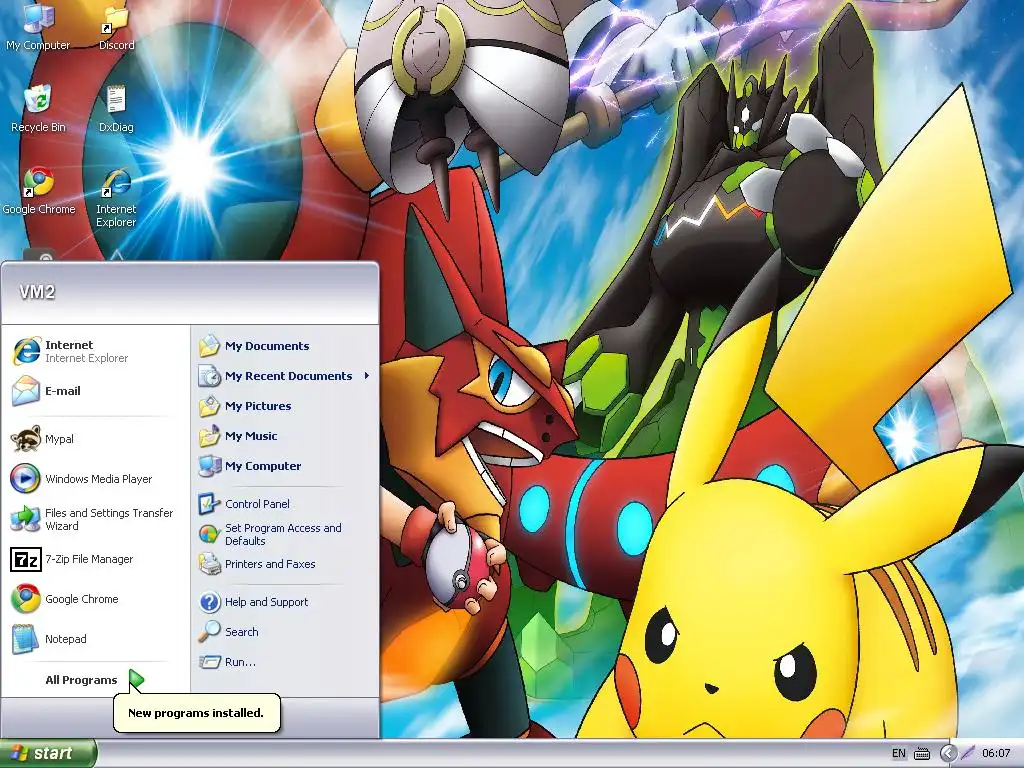
Task: Click the Notepad icon in Start menu
Action: tap(25, 639)
